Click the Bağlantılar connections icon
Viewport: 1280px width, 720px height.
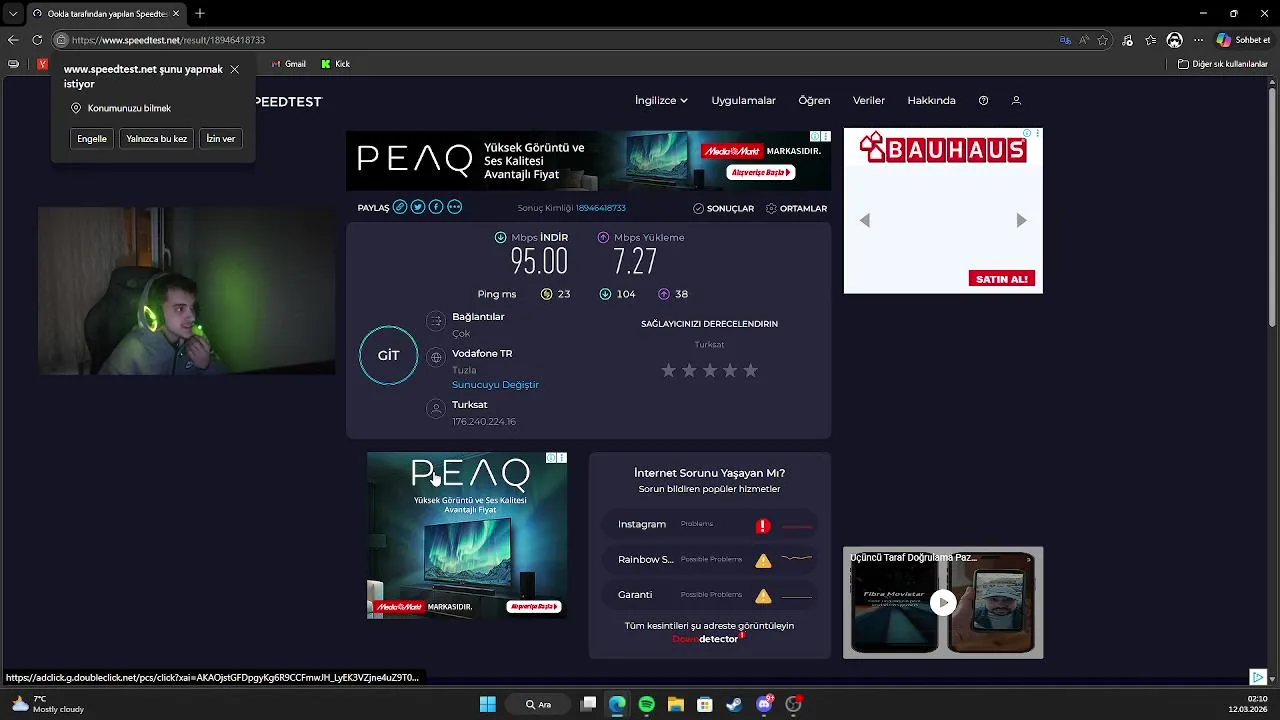pos(435,321)
